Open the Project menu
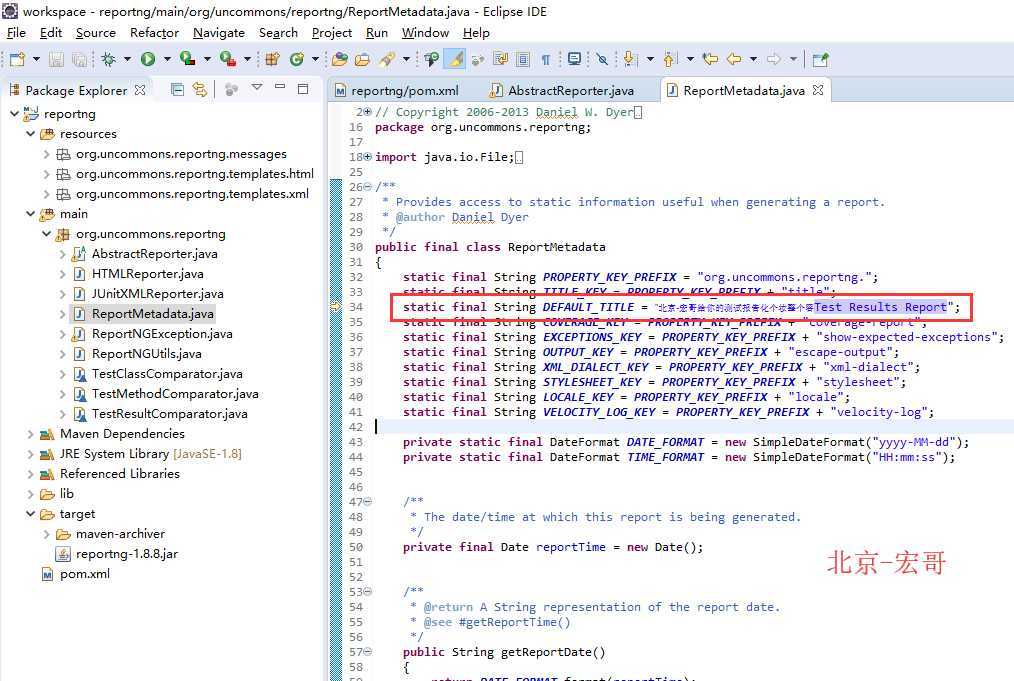The height and width of the screenshot is (681, 1014). (332, 32)
